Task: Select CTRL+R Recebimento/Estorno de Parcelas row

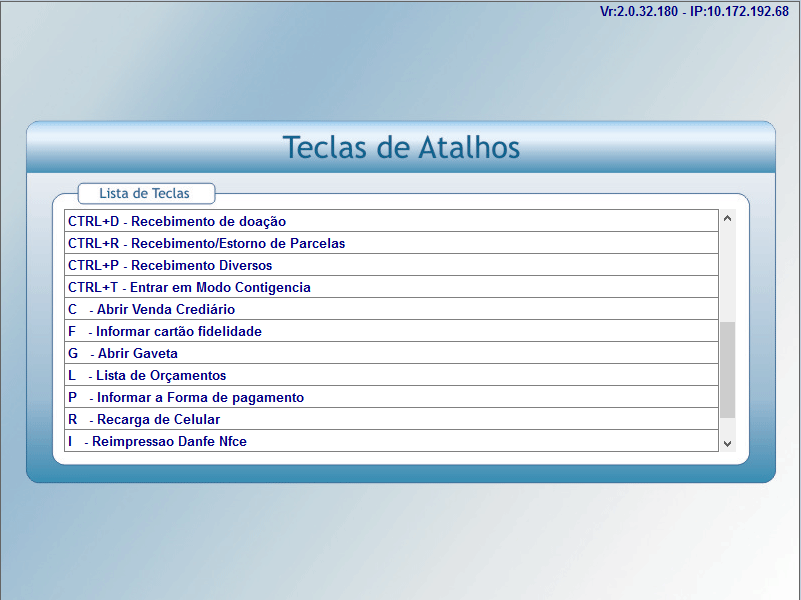Action: [x=391, y=243]
